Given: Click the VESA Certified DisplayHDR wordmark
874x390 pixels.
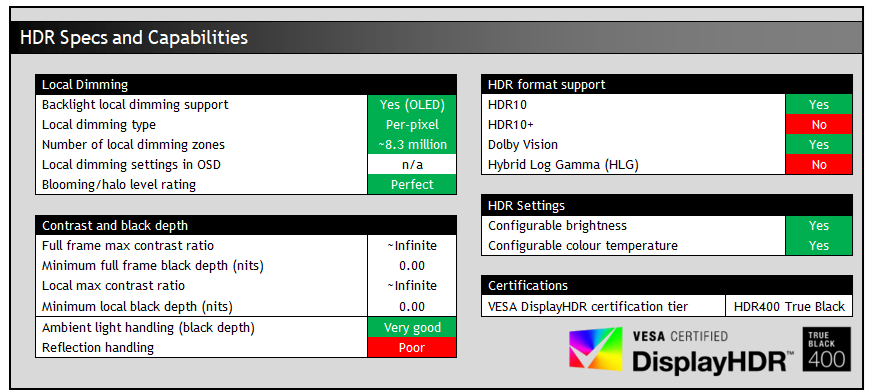Looking at the screenshot, I should (712, 352).
